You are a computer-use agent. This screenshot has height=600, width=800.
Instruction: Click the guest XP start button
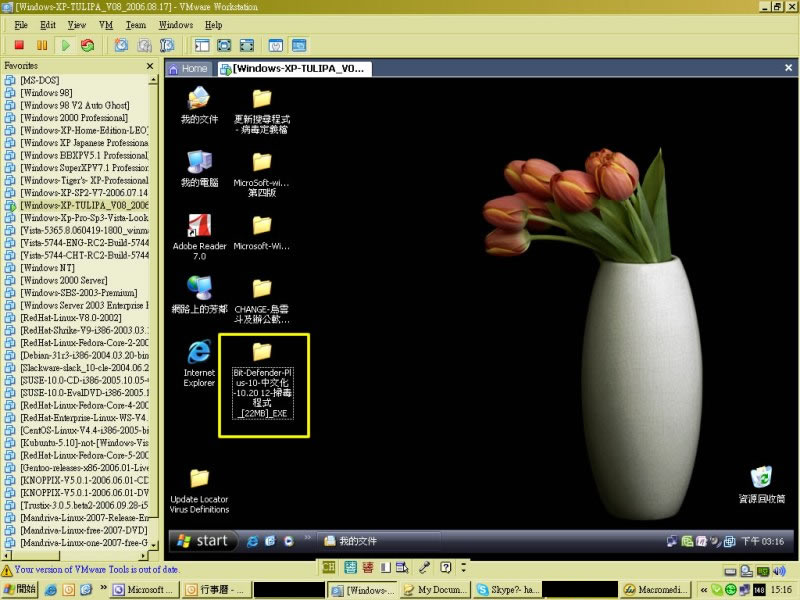[x=204, y=541]
